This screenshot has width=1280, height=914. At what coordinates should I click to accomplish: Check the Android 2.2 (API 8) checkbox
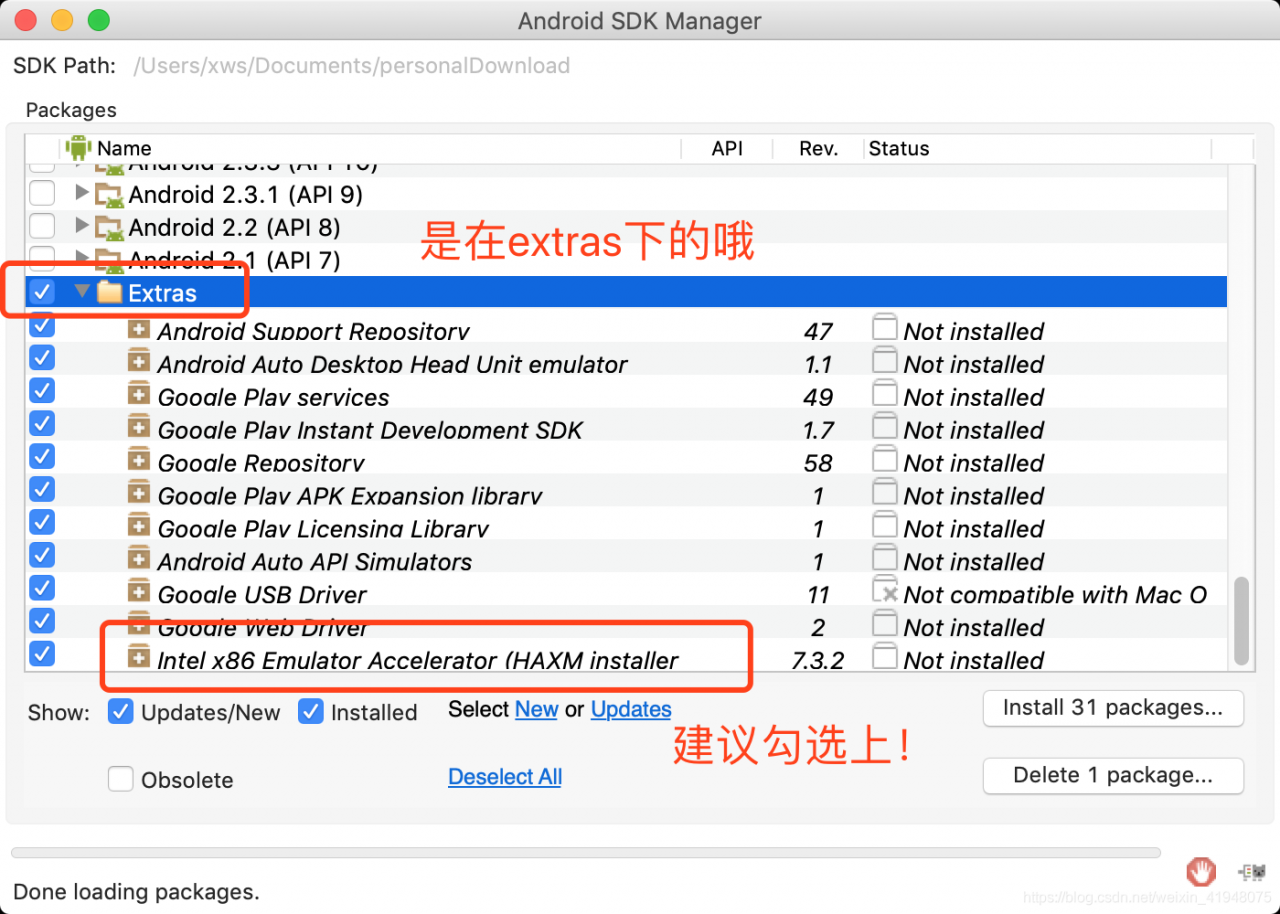(42, 226)
